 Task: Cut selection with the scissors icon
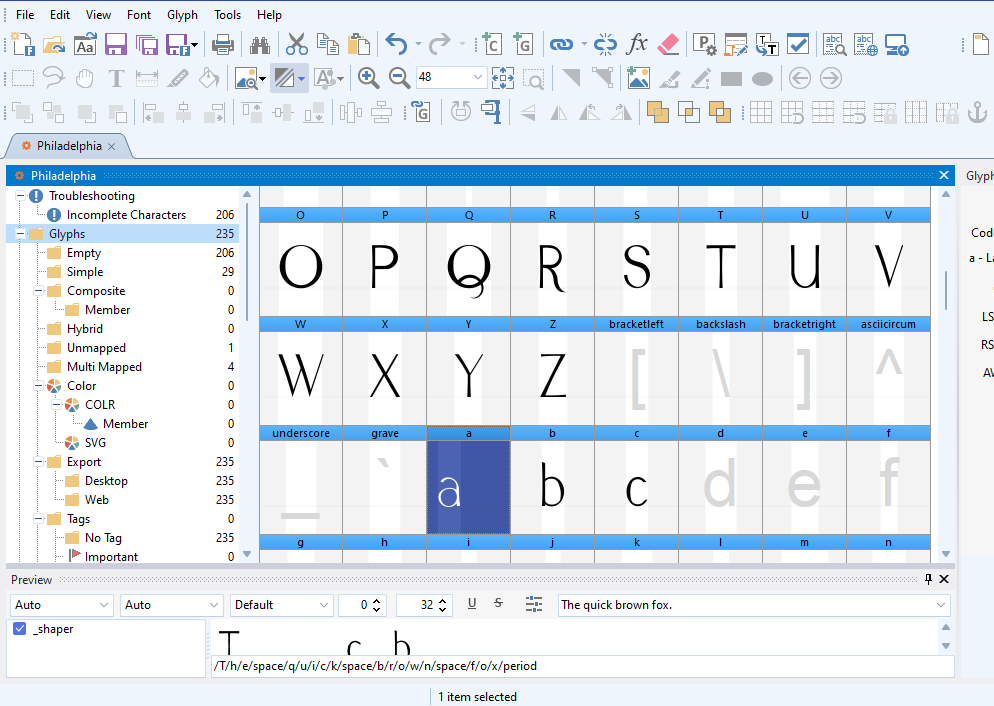[x=297, y=45]
